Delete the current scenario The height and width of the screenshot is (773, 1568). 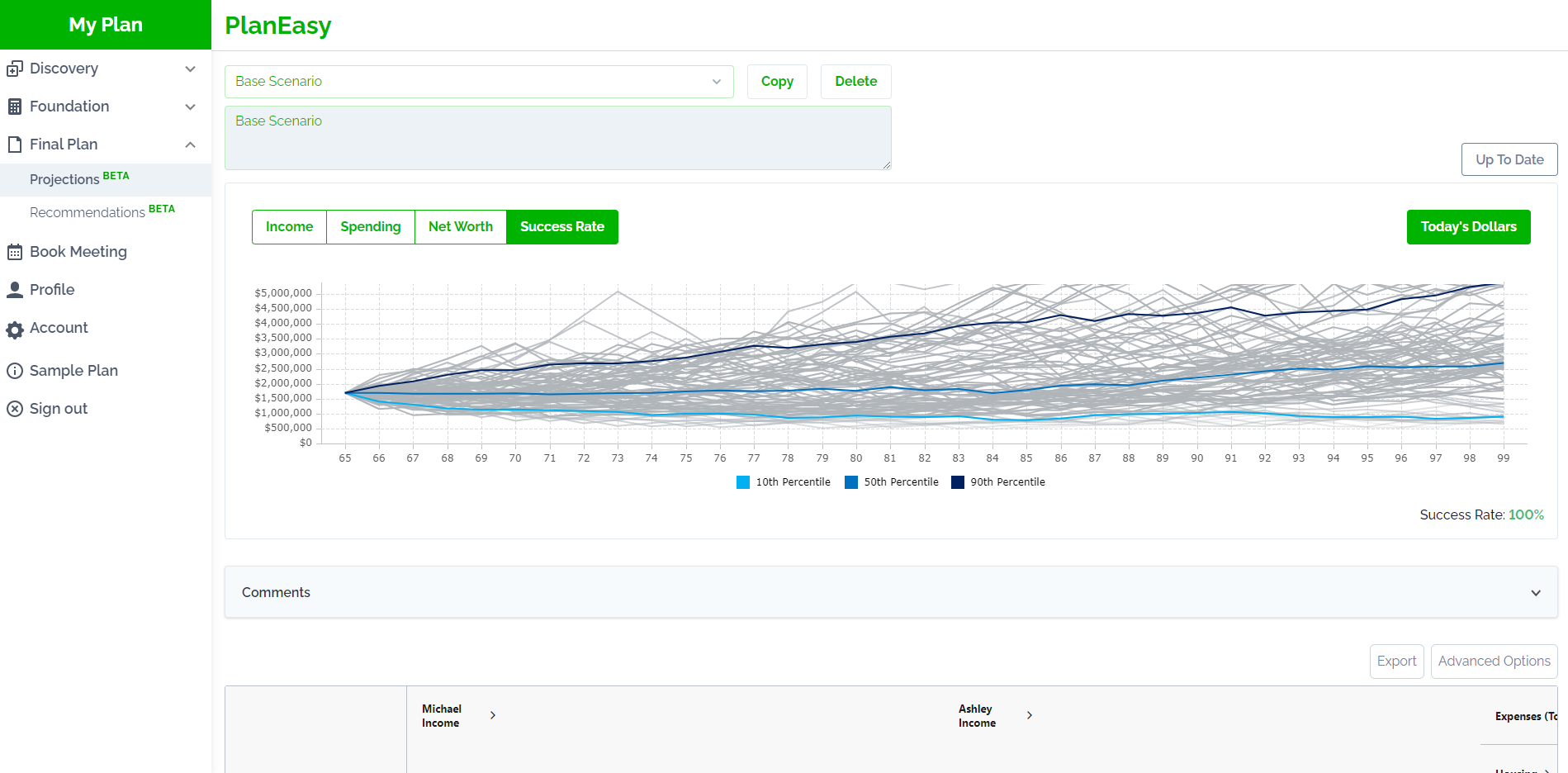856,82
